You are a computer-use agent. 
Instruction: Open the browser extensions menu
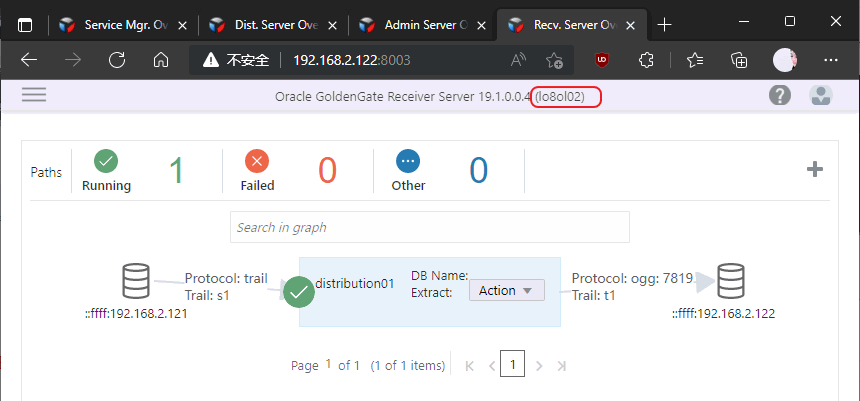(x=647, y=60)
